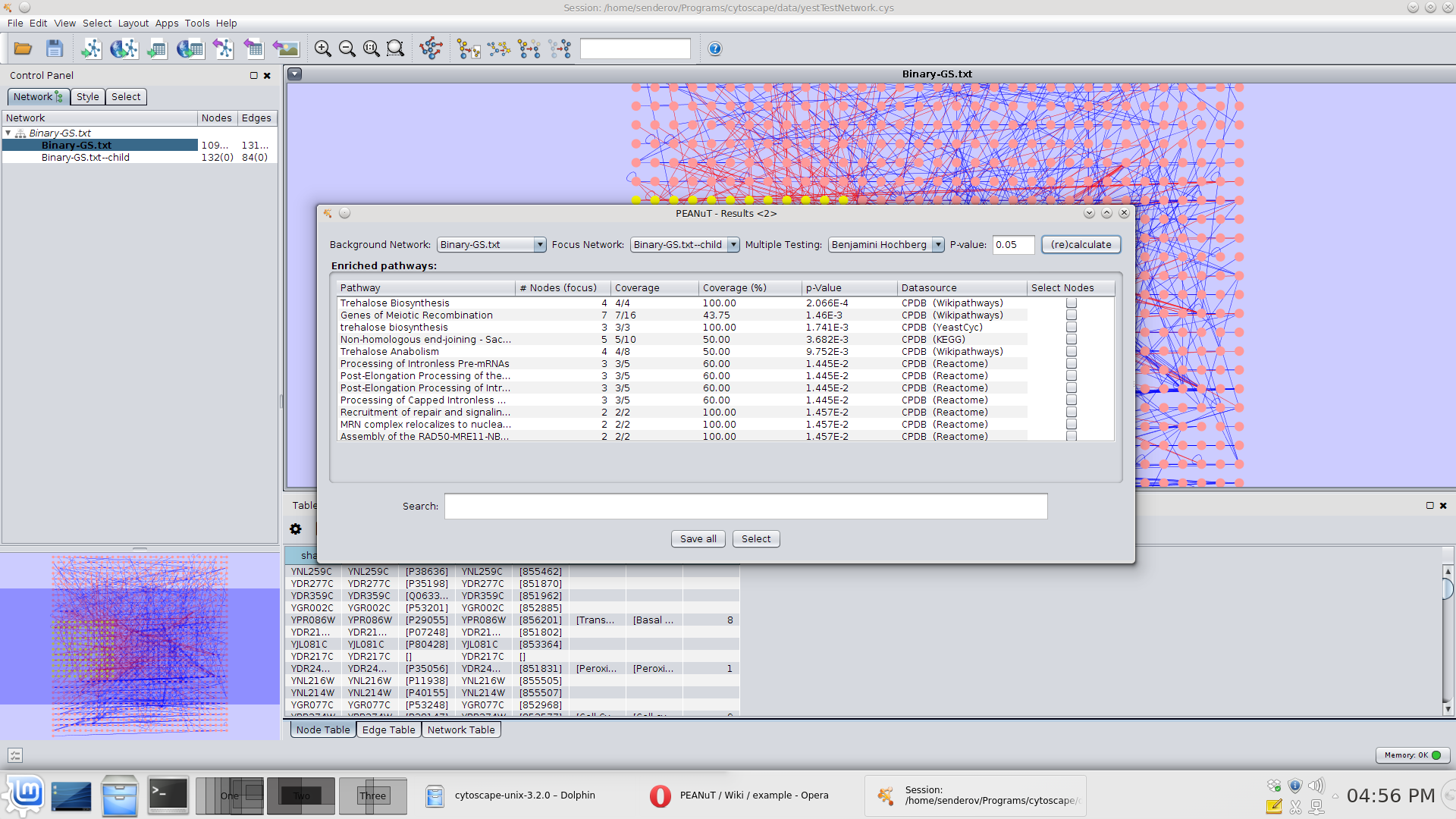Screen dimensions: 1456x819
Task: Sort results by Pathway column header
Action: click(x=425, y=287)
